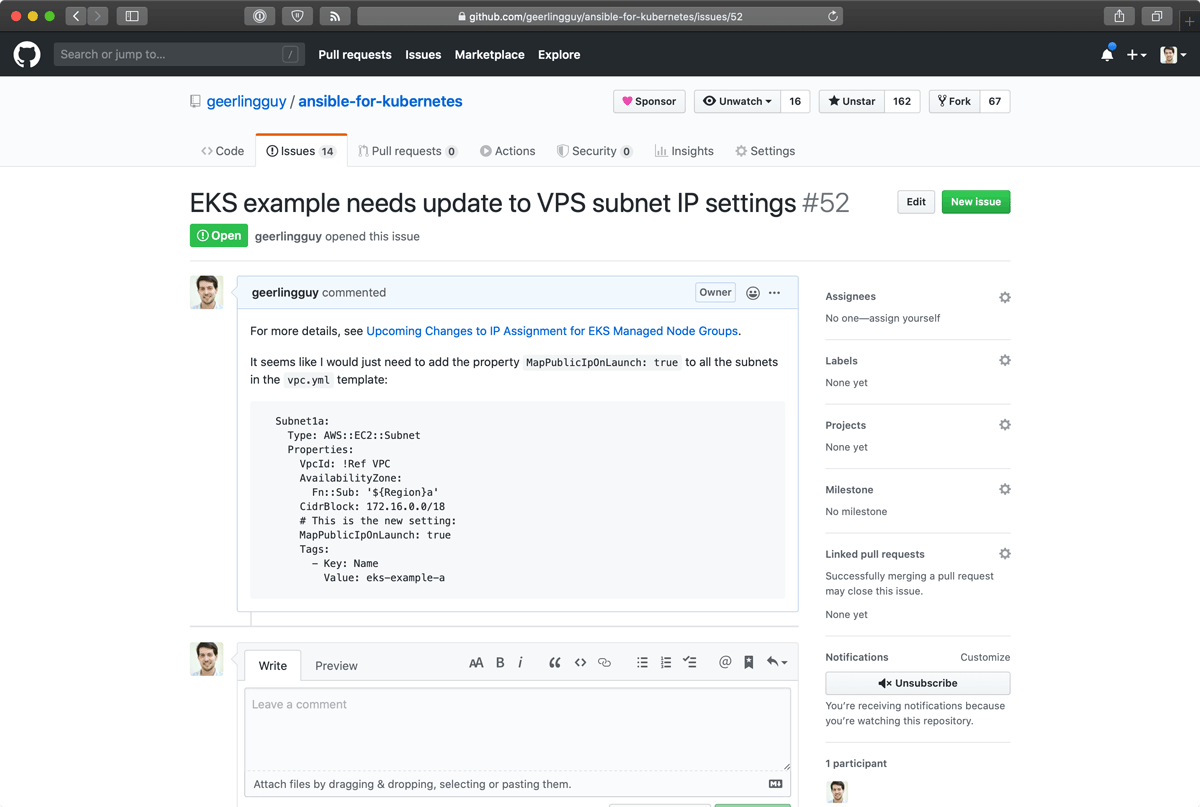
Task: Open the participant avatar thumbnail
Action: 837,792
